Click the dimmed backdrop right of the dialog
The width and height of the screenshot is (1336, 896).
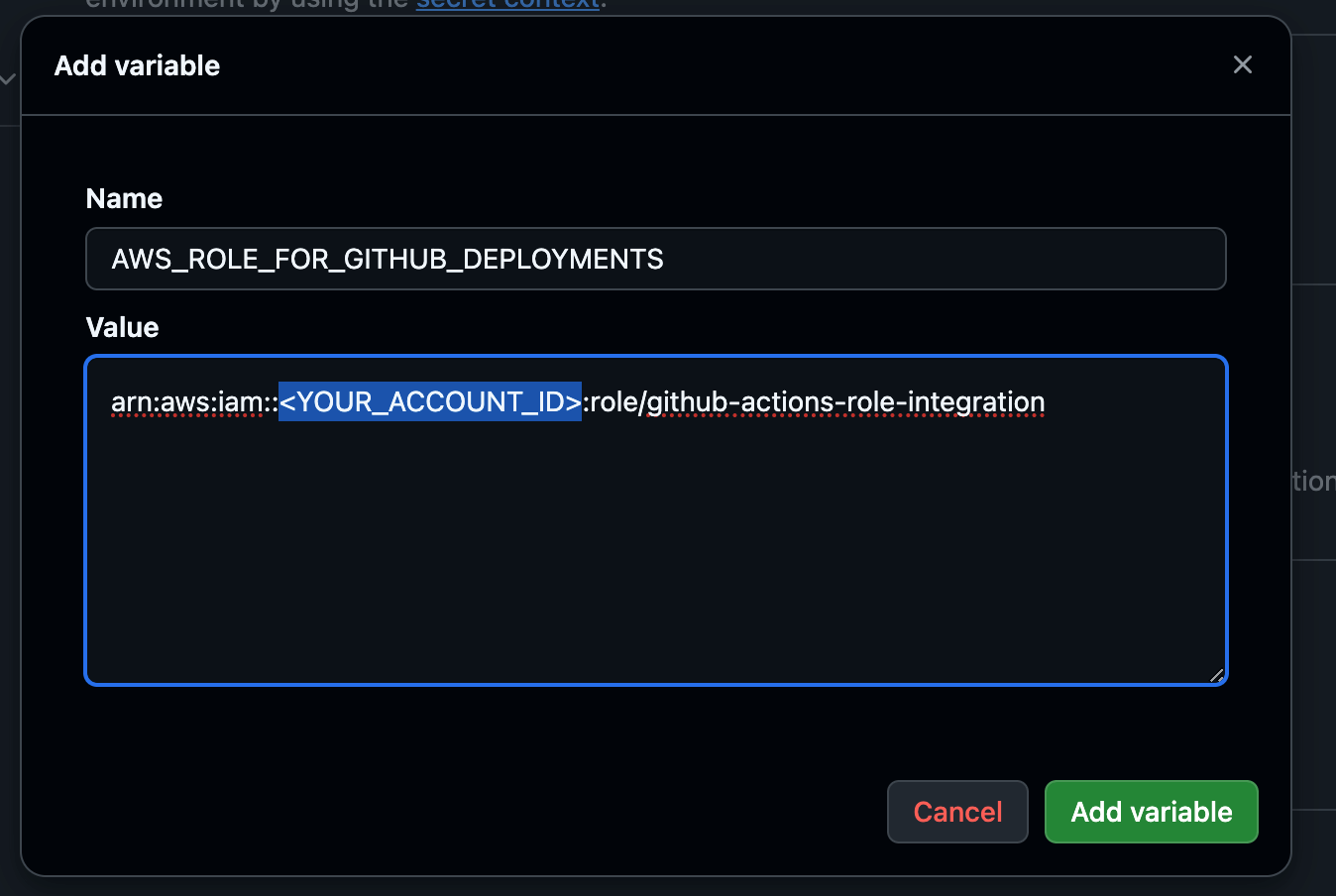tap(1314, 396)
